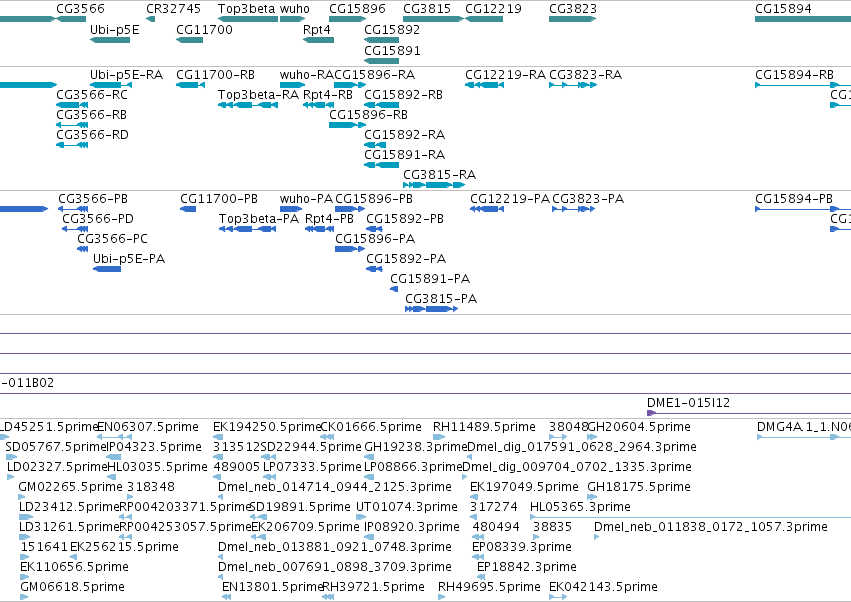Select the CG15892-RA transcript
Viewport: 851px width, 602px height.
click(404, 135)
